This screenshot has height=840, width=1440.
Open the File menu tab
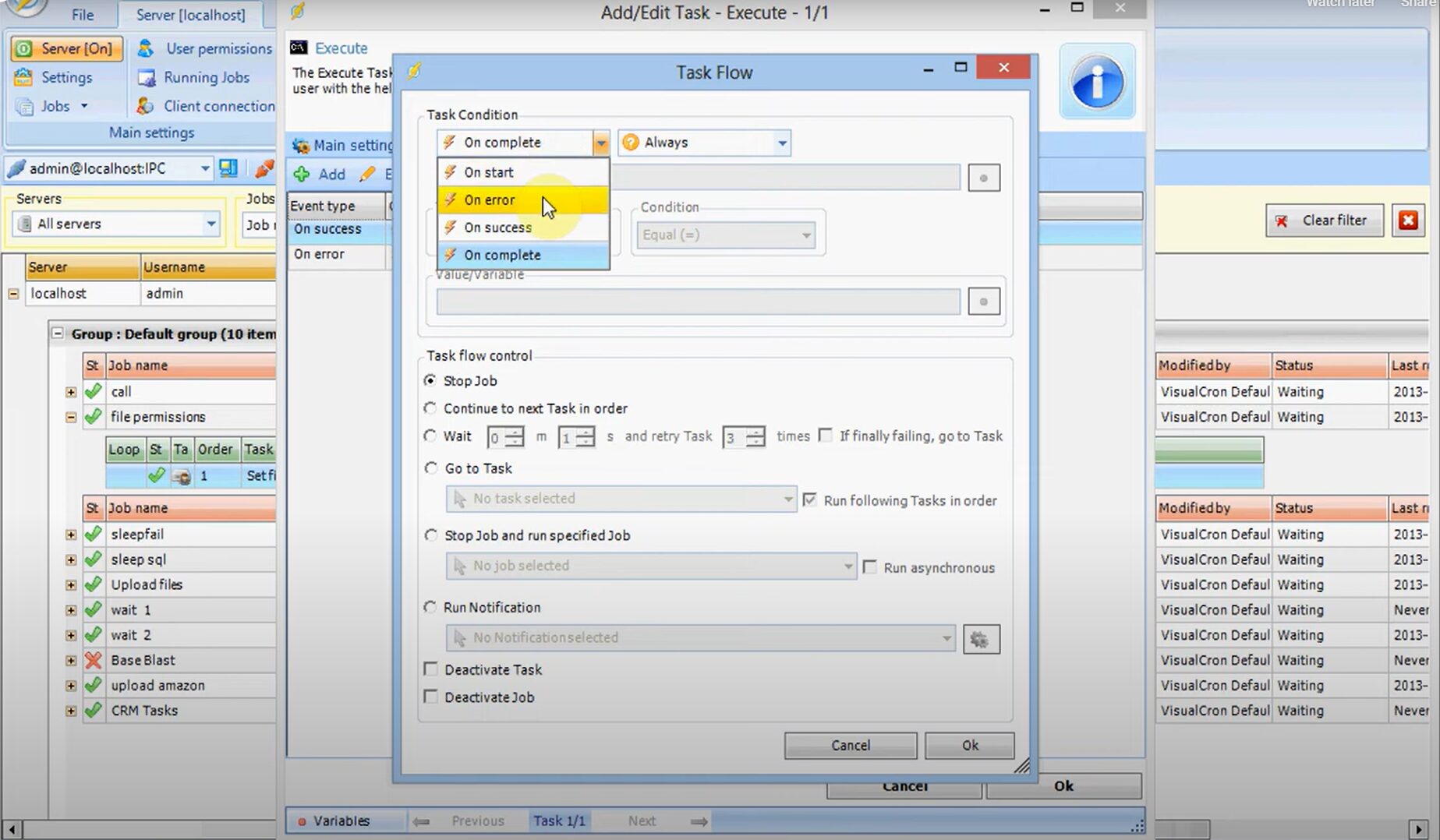tap(83, 14)
